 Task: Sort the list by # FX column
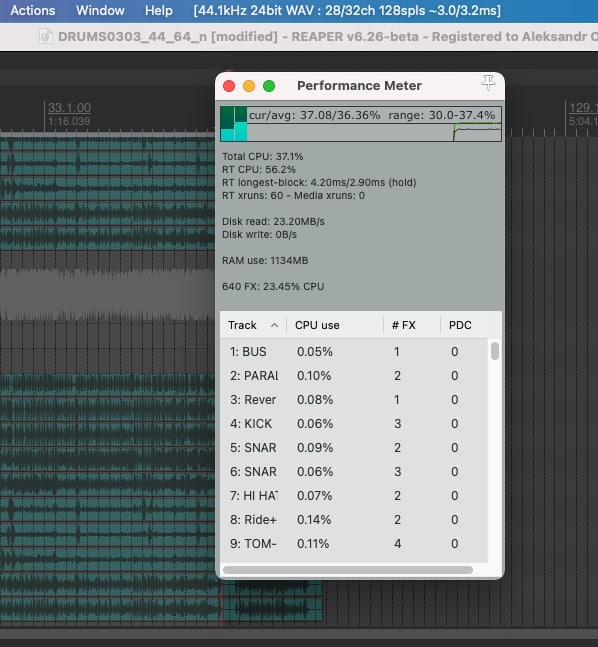(411, 325)
